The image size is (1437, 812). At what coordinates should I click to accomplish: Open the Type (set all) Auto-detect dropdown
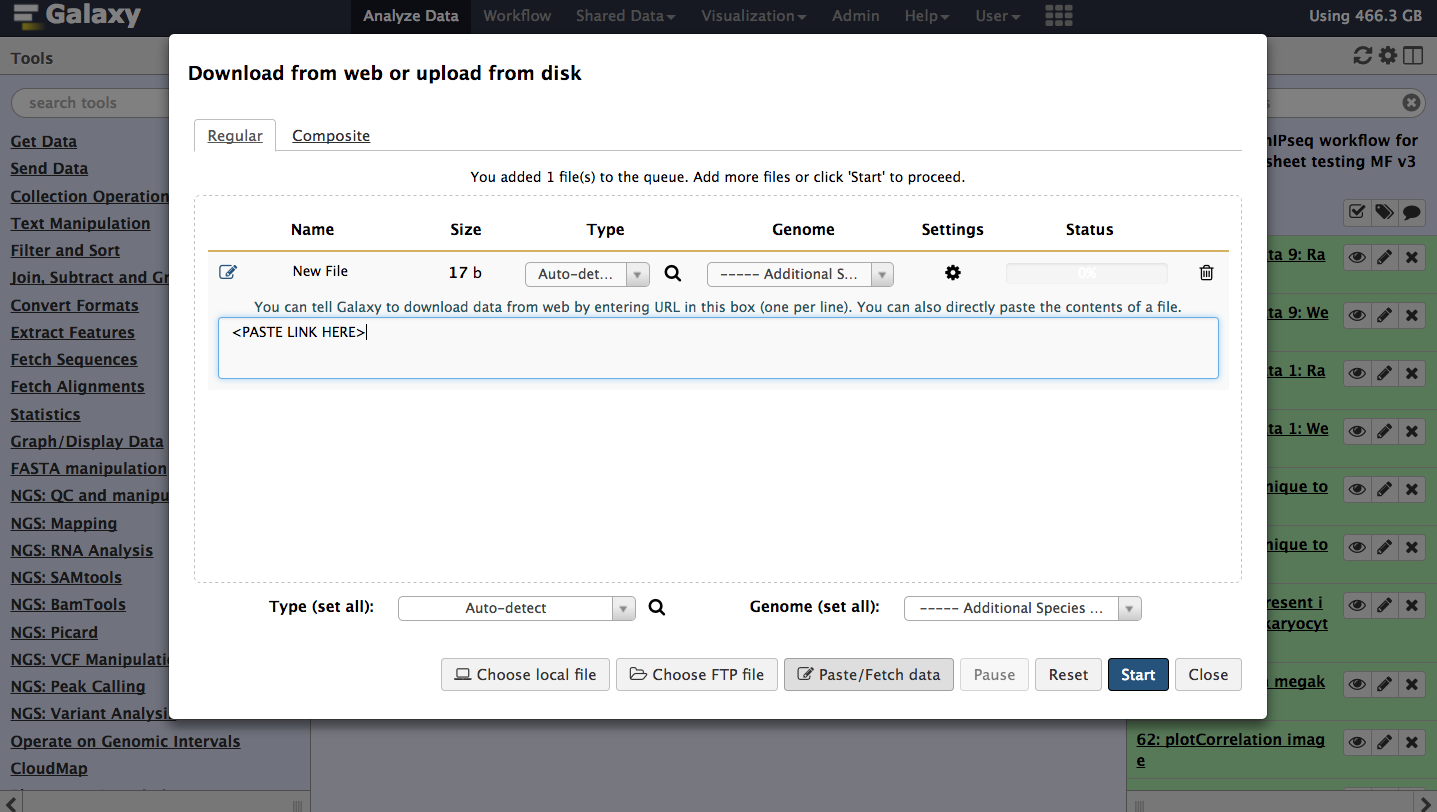click(516, 608)
